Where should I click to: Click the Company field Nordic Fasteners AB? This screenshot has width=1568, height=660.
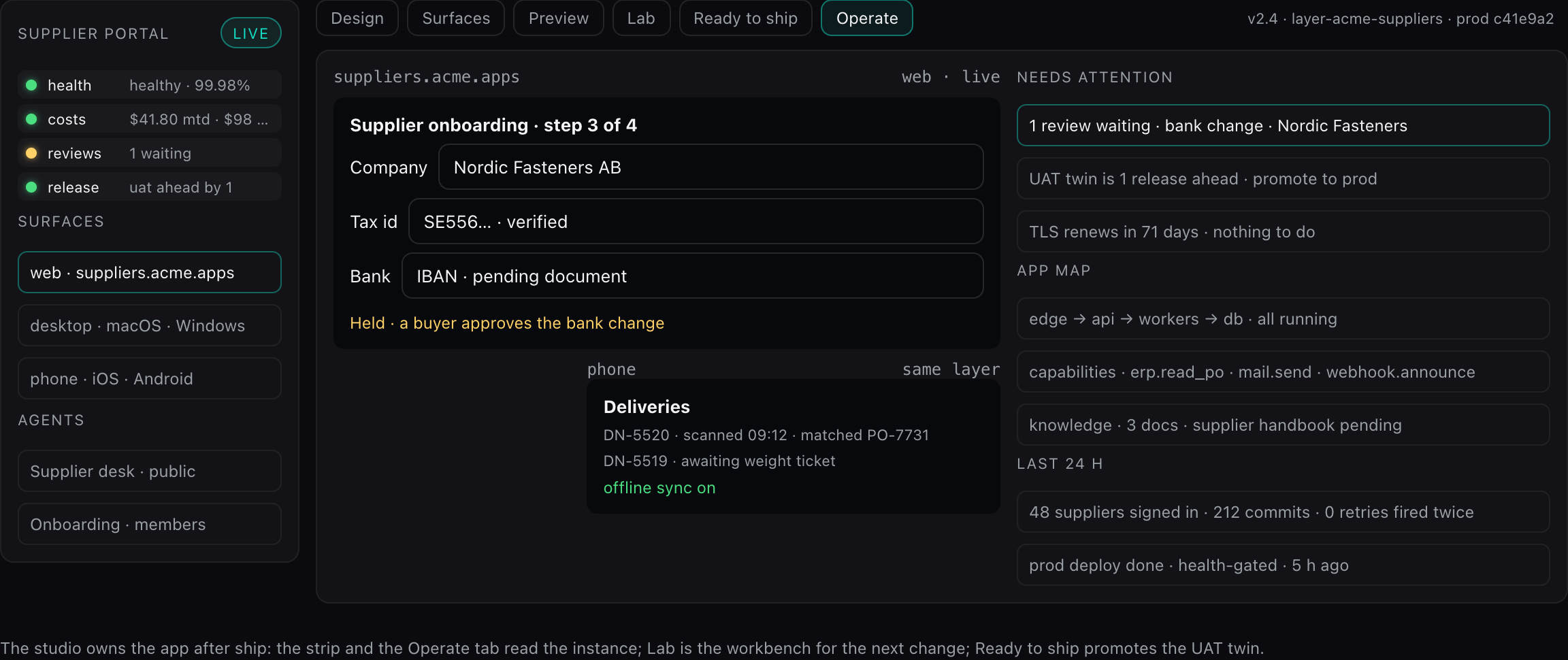[711, 167]
